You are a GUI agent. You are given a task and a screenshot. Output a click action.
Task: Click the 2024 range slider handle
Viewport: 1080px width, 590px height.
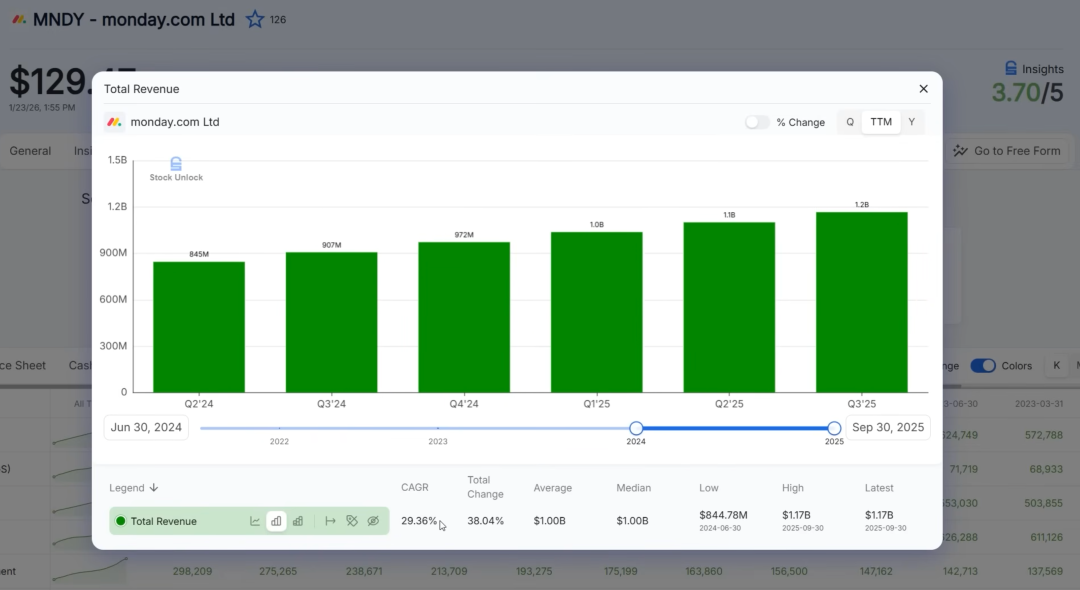coord(636,428)
